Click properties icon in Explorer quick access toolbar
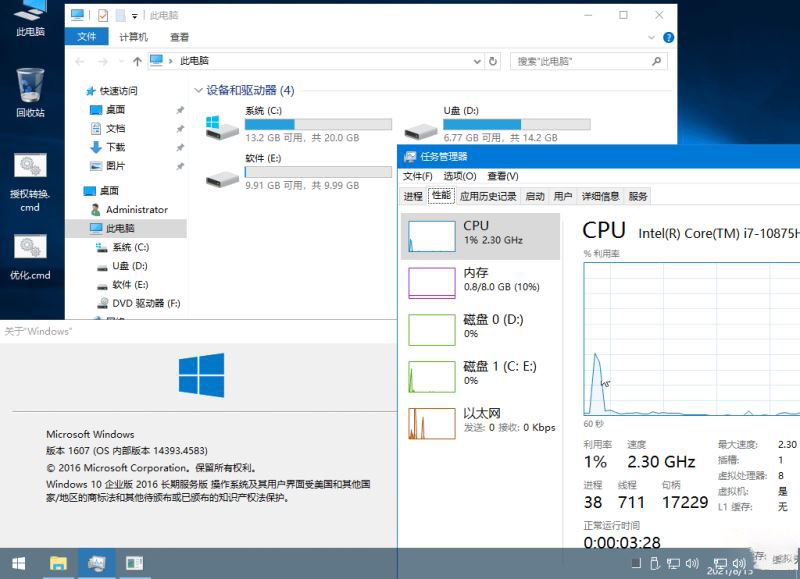The width and height of the screenshot is (800, 579). (103, 15)
